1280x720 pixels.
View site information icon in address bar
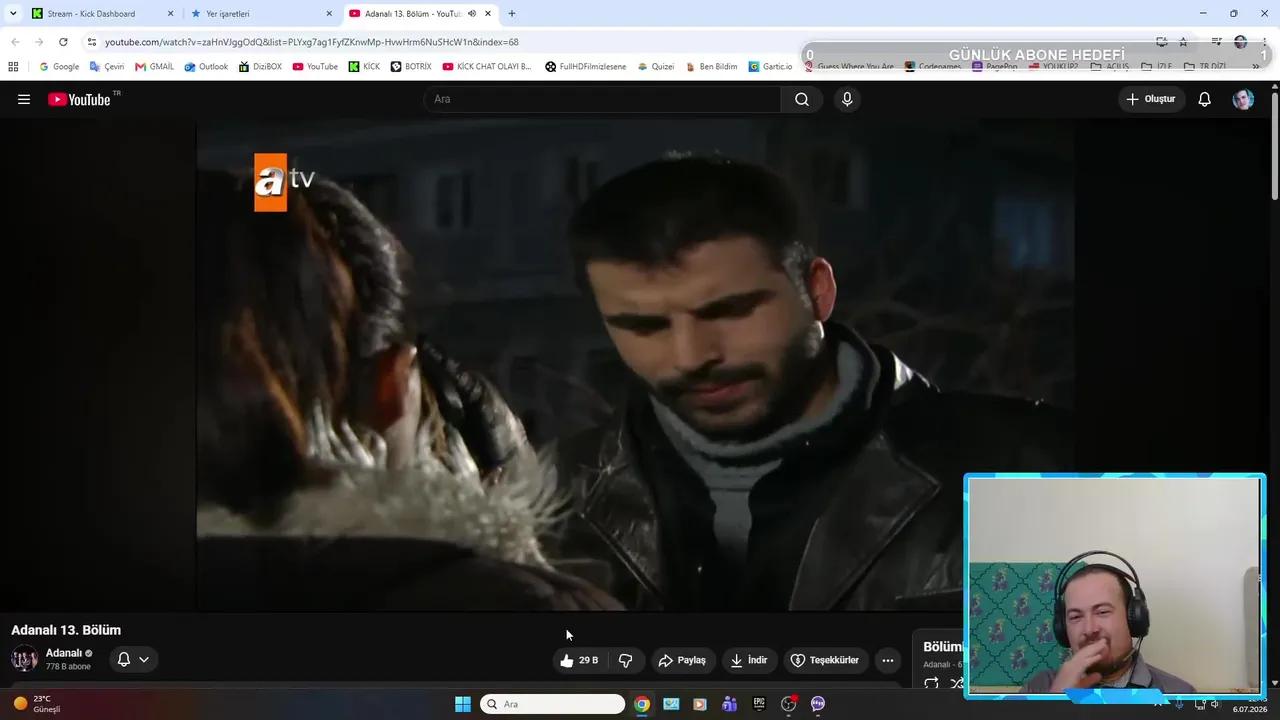pos(92,42)
